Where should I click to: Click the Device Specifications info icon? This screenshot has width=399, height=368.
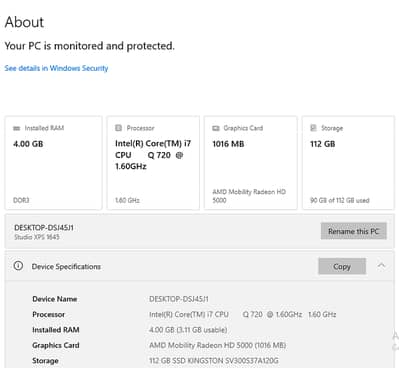(x=18, y=266)
